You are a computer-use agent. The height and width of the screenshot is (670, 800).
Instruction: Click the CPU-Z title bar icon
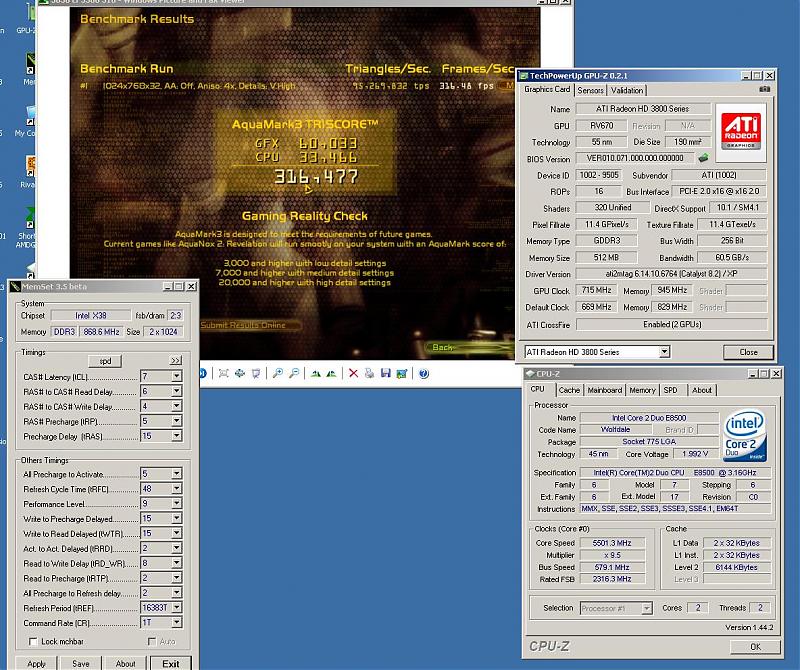(530, 374)
